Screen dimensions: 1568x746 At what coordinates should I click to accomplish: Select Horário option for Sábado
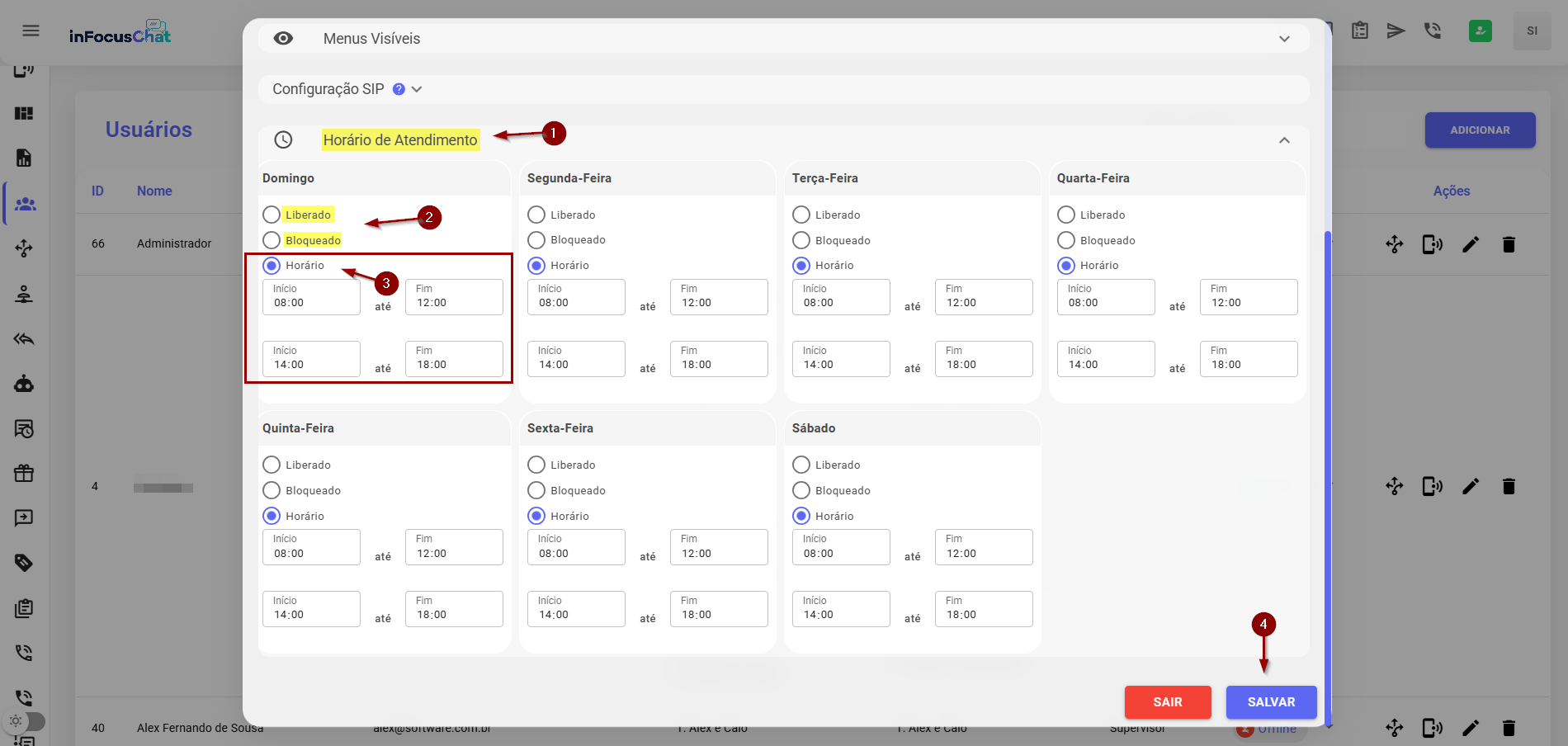[x=801, y=516]
